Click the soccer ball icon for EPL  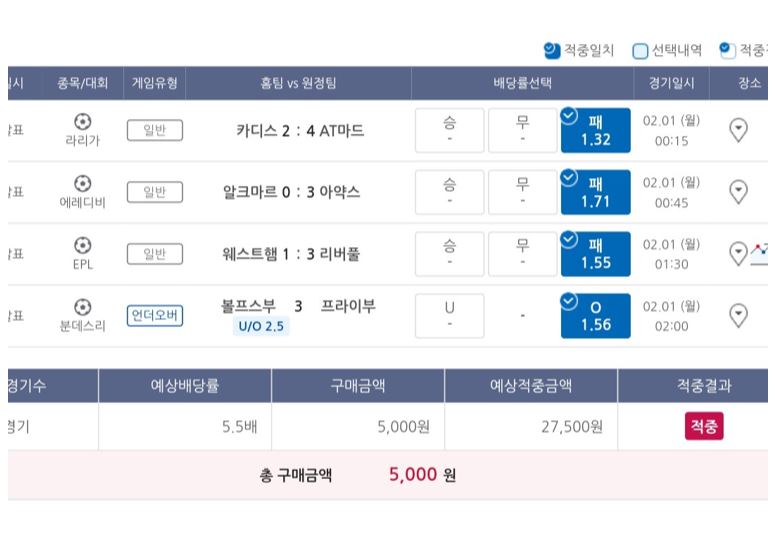tap(83, 245)
